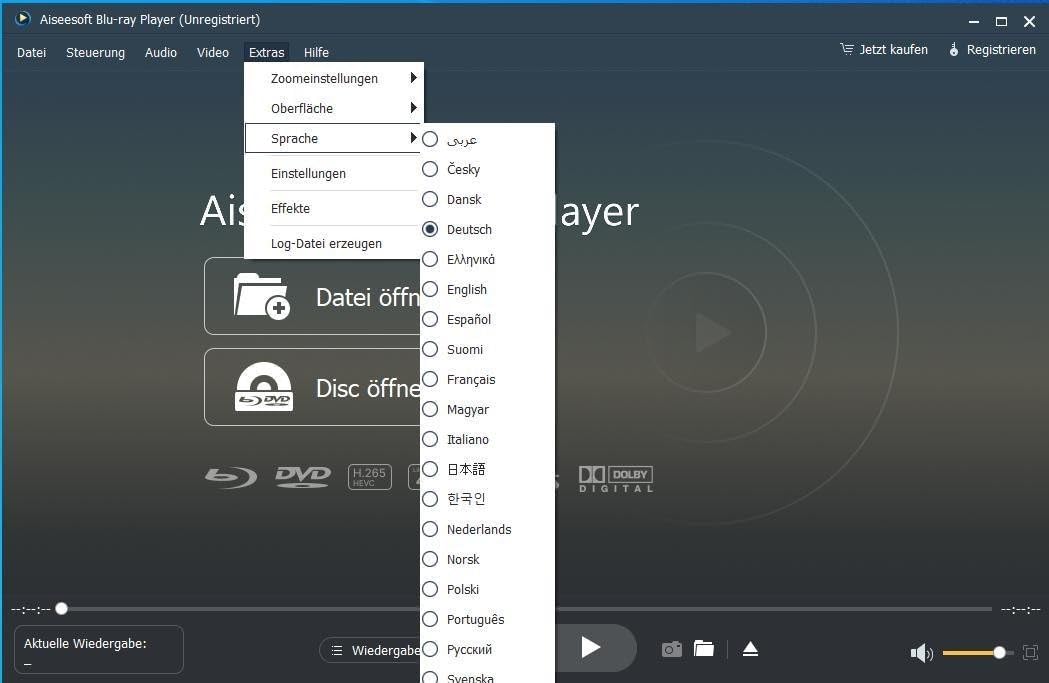Select Deutsch language radio button
The width and height of the screenshot is (1049, 683).
pyautogui.click(x=430, y=229)
